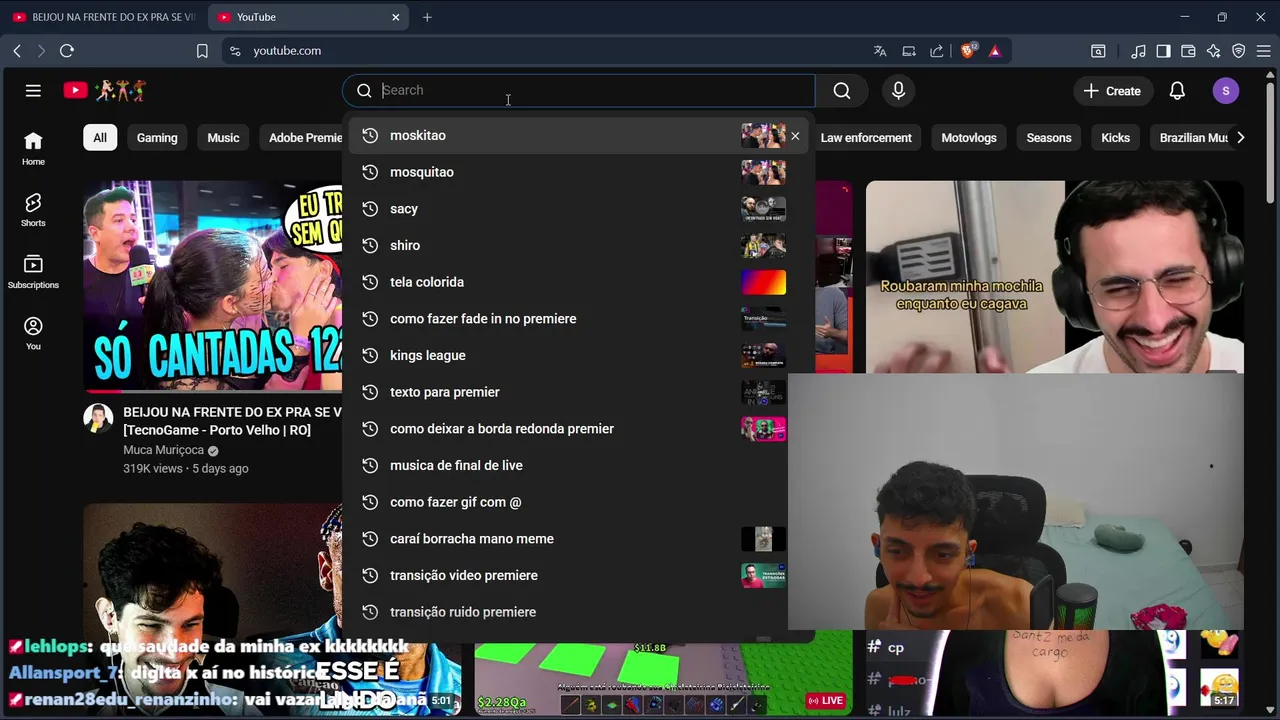Screen dimensions: 1280x720
Task: Open the tab search icon in the toolbar
Action: click(1098, 51)
